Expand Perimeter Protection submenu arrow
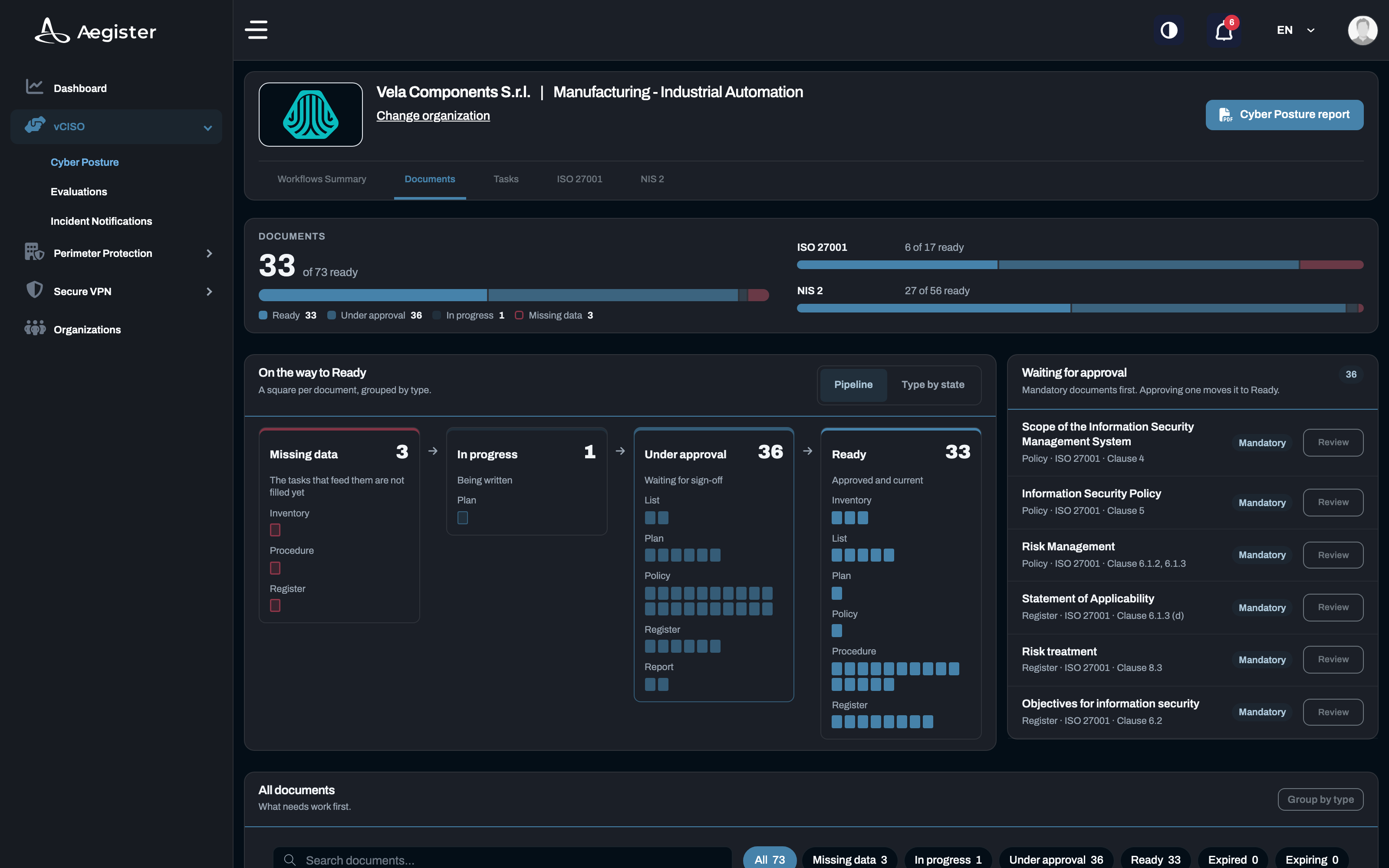Screen dimensions: 1389x868 [209, 253]
